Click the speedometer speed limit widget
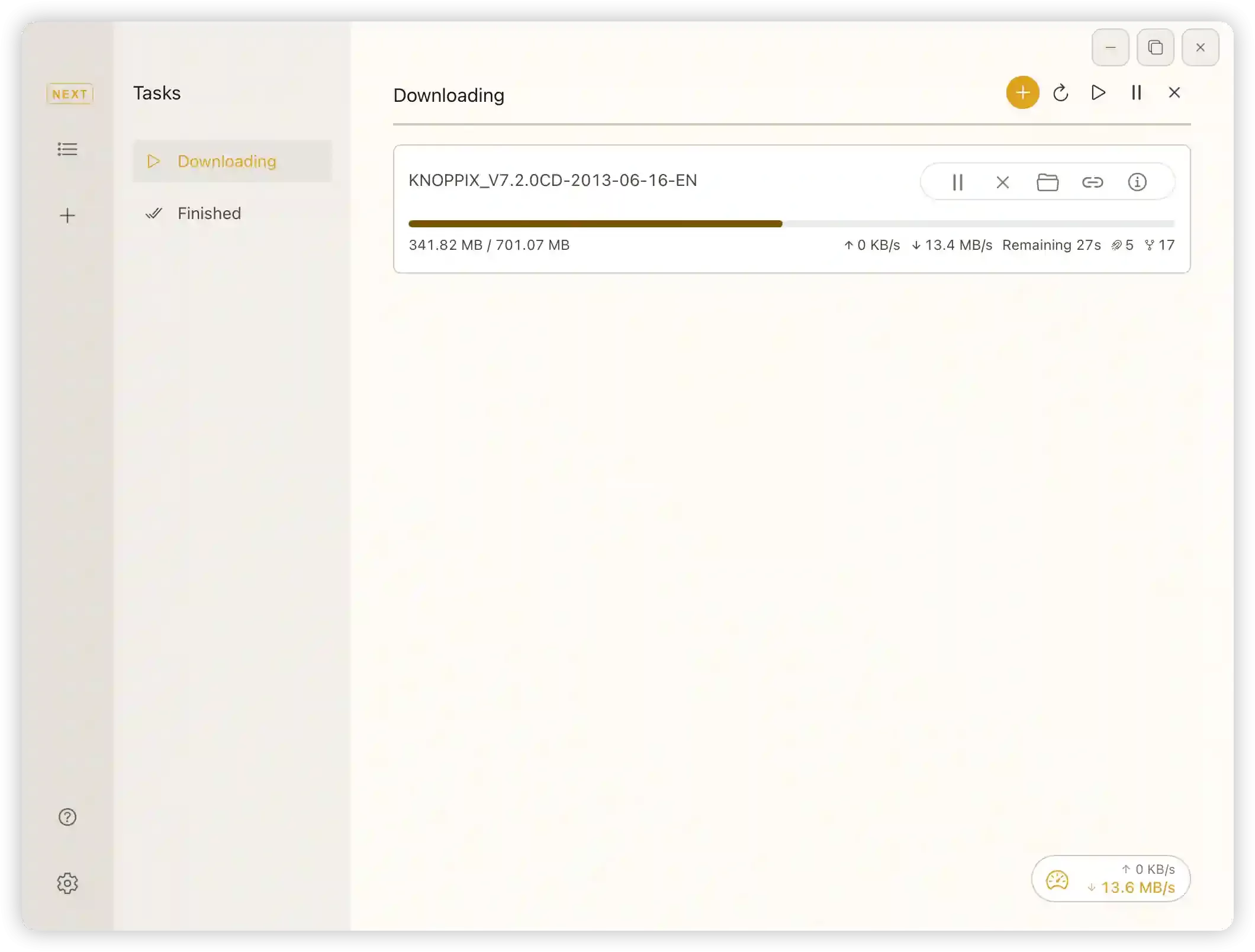Image resolution: width=1255 pixels, height=952 pixels. [x=1057, y=880]
